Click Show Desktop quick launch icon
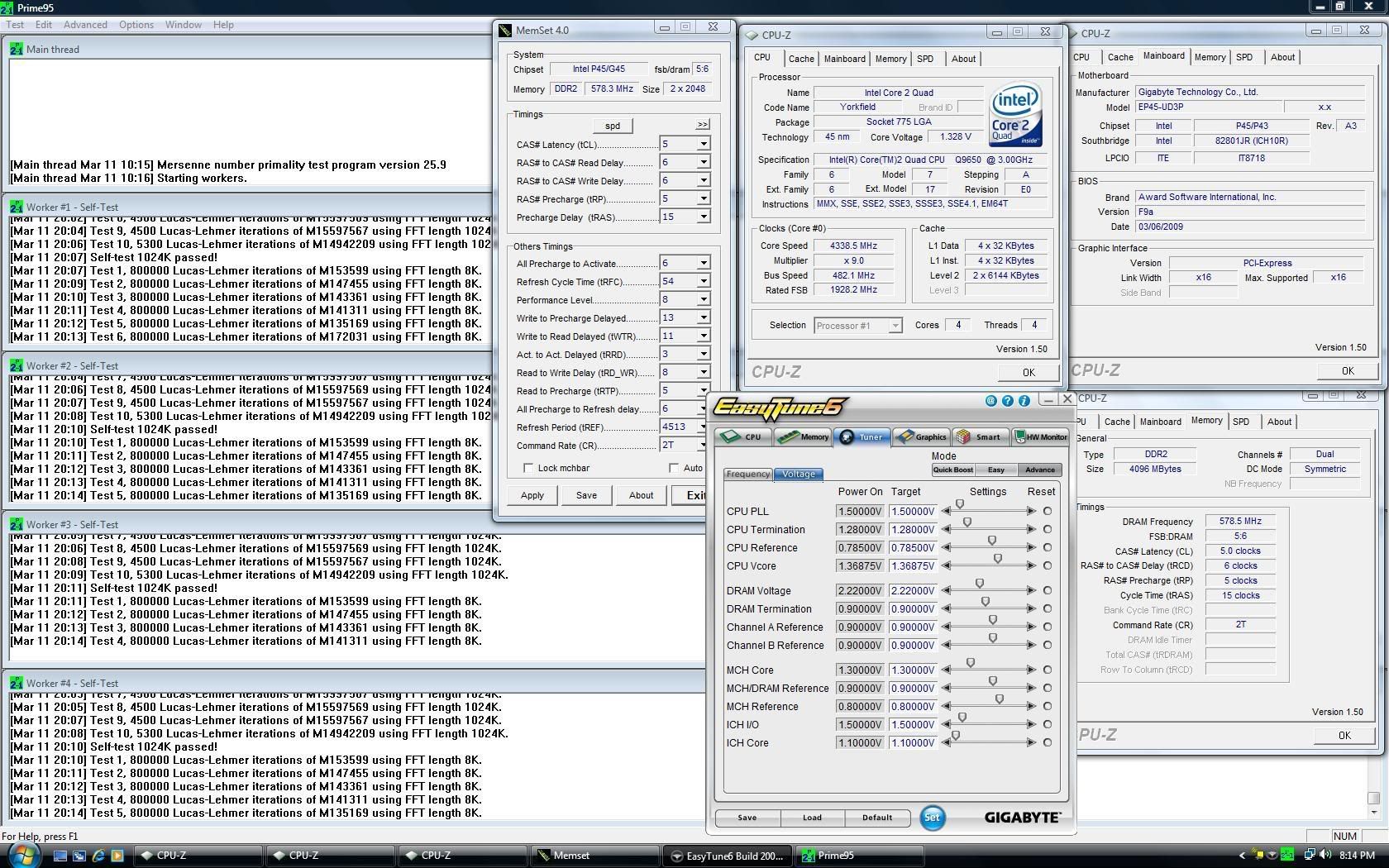1389x868 pixels. click(x=60, y=856)
